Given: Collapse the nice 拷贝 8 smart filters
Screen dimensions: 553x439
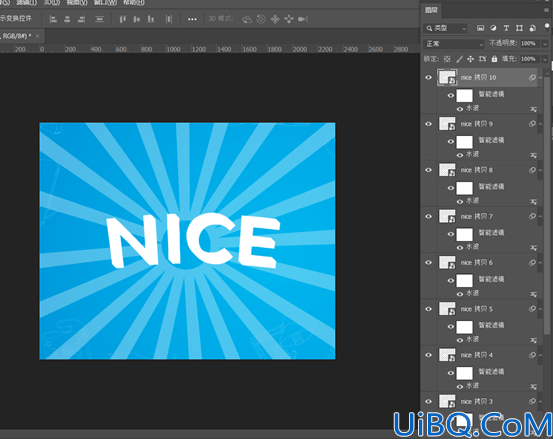Looking at the screenshot, I should (540, 170).
